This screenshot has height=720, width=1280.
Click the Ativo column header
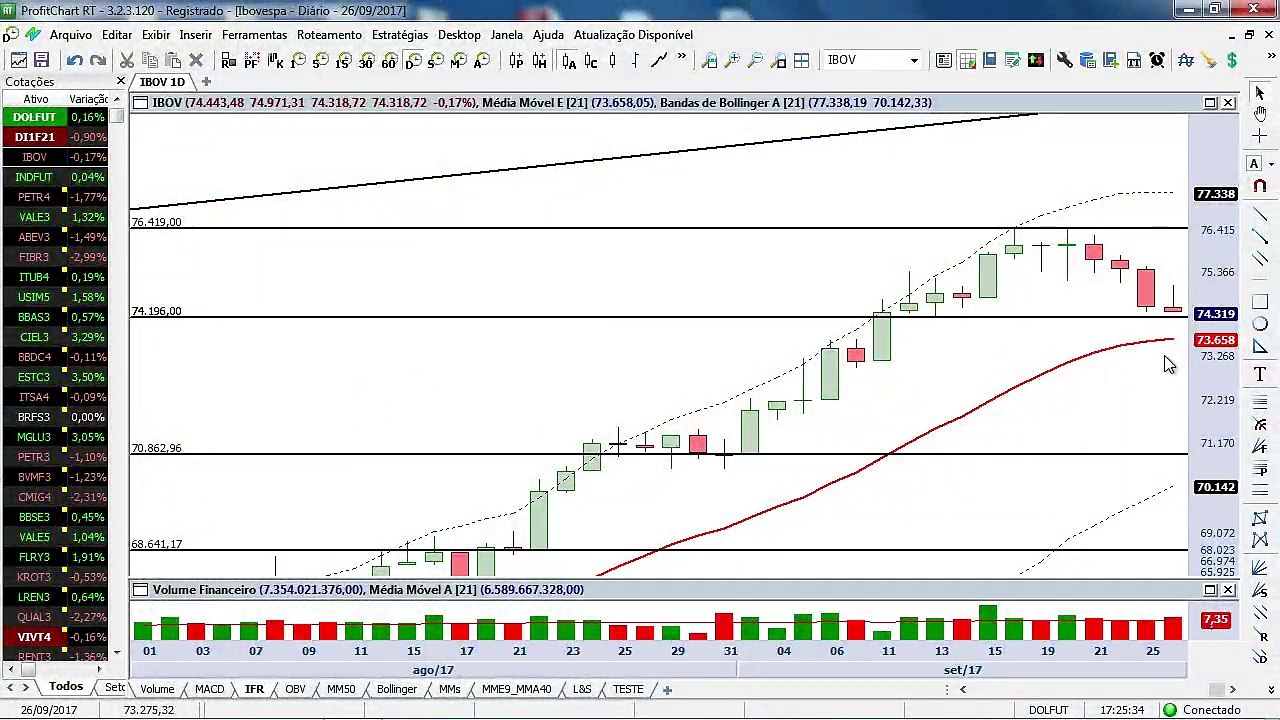[x=35, y=99]
